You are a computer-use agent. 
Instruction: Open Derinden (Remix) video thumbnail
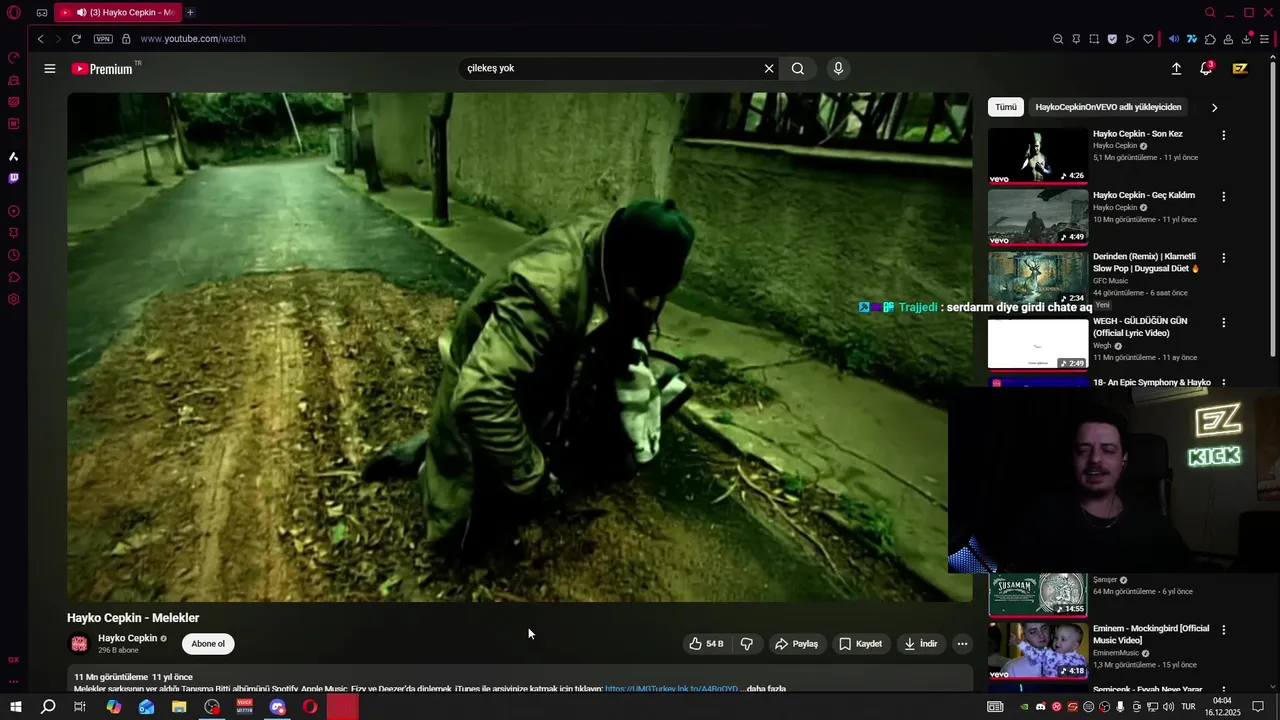tap(1038, 278)
